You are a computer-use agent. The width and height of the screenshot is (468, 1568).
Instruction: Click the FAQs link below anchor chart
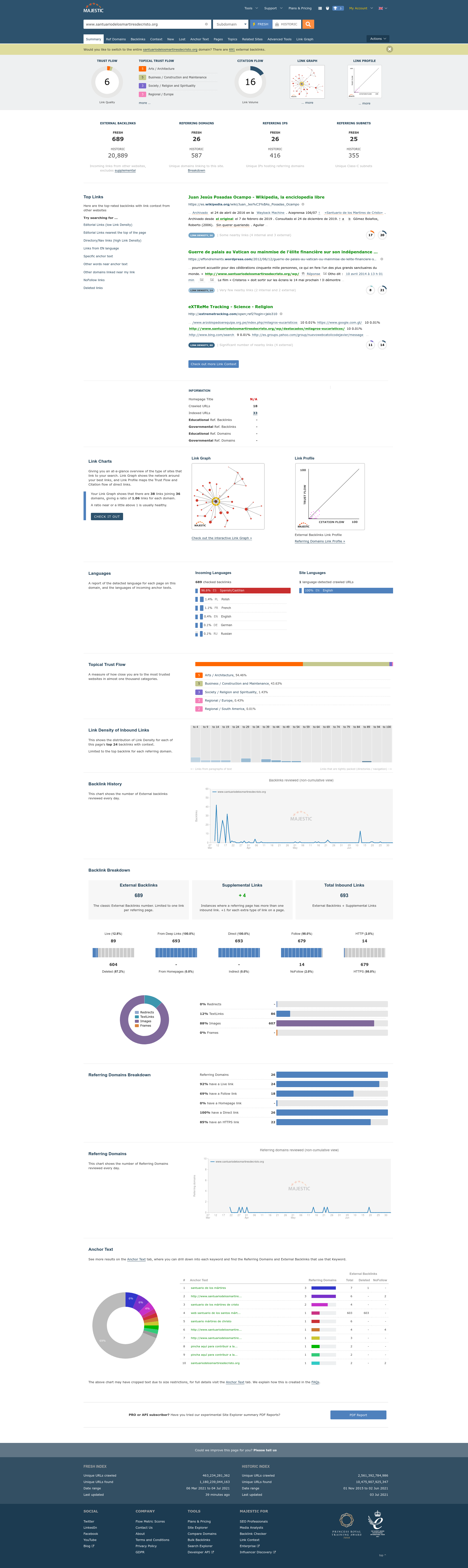[315, 1382]
